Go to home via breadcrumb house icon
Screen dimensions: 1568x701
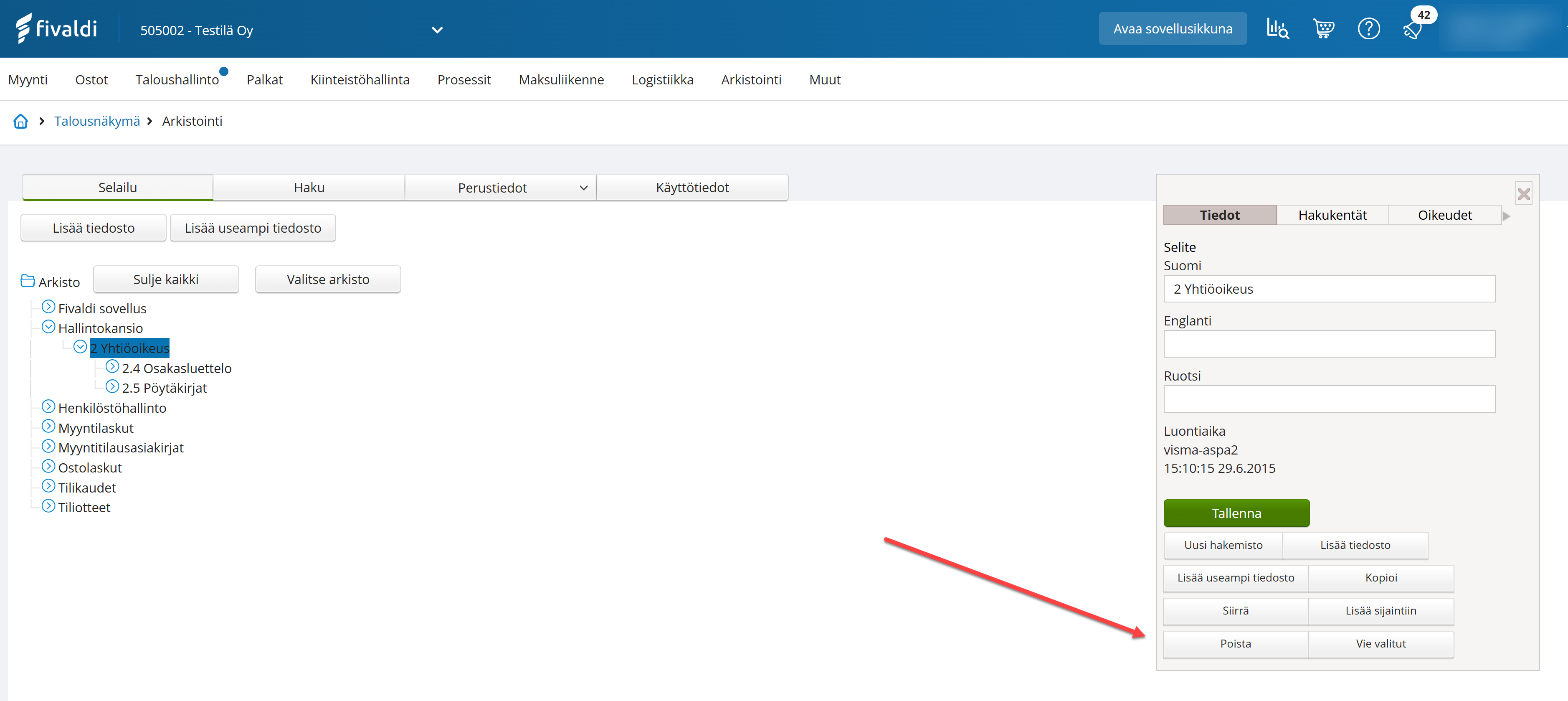click(21, 121)
